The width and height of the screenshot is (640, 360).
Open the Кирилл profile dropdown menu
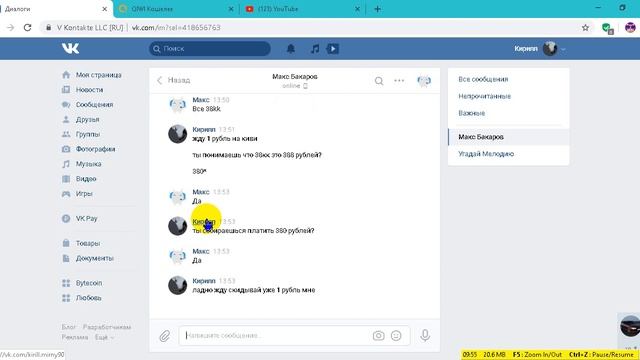click(540, 49)
